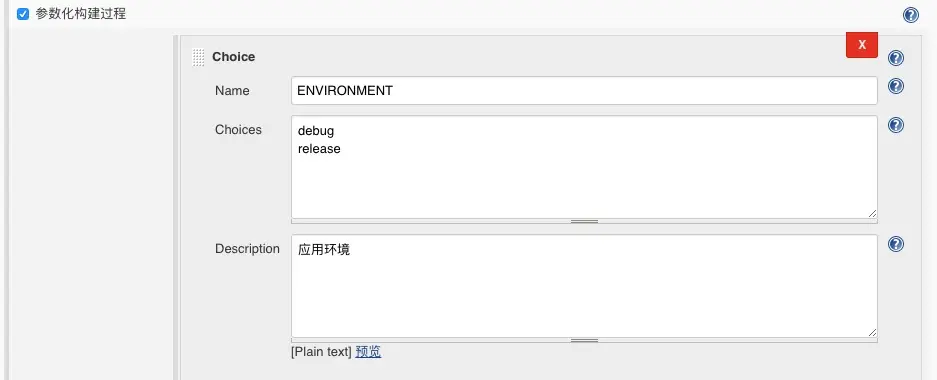Click resize bar below Description box
937x380 pixels.
pos(584,341)
